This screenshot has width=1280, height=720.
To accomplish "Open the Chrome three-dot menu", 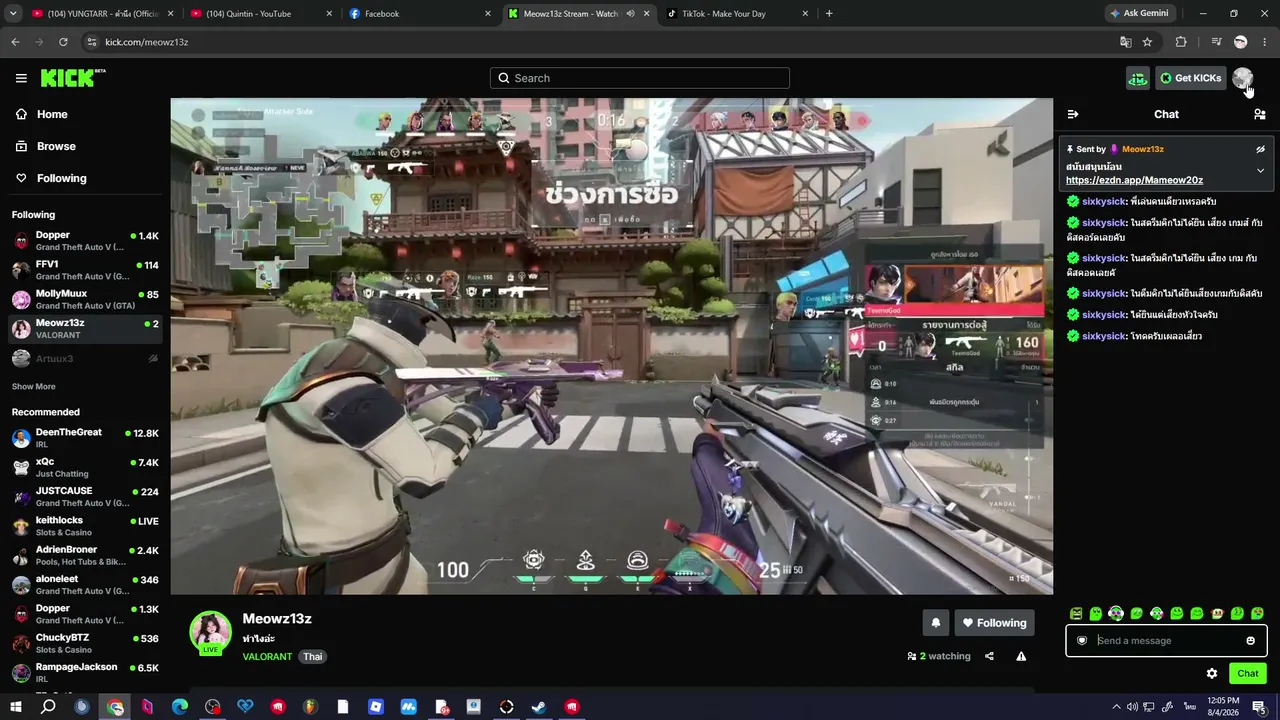I will pos(1265,42).
